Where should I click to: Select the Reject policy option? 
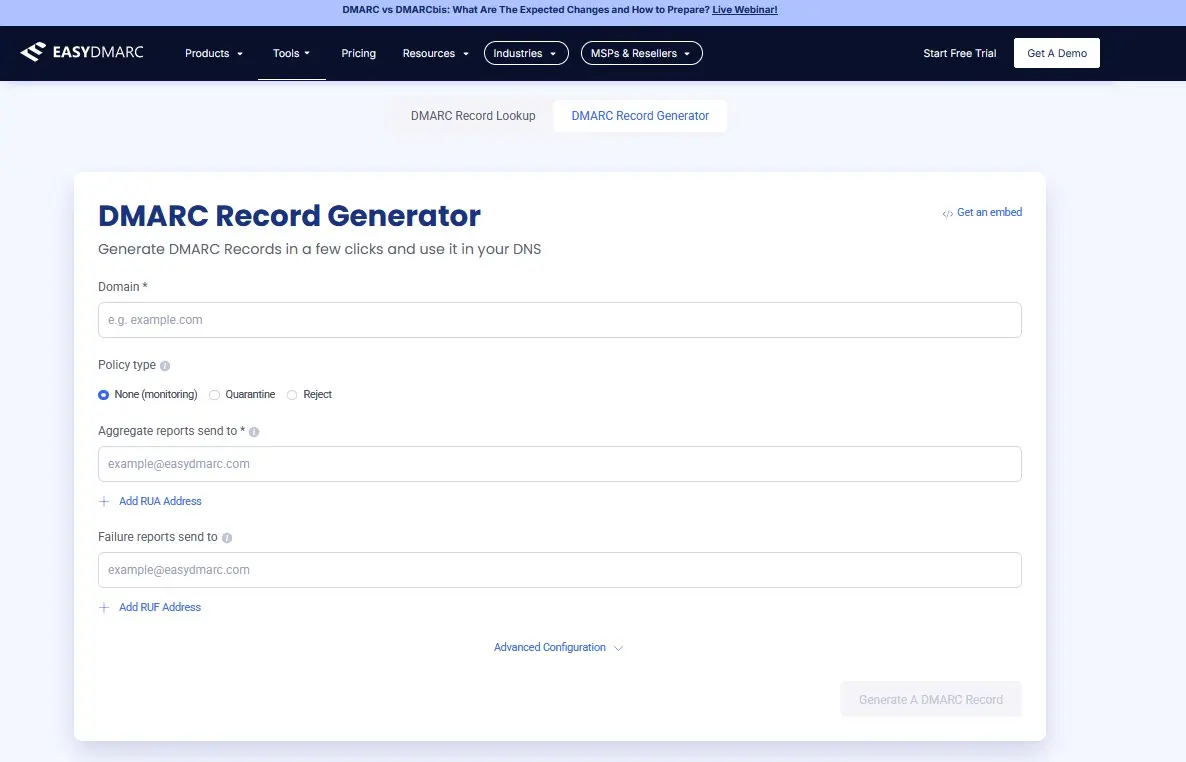[291, 394]
